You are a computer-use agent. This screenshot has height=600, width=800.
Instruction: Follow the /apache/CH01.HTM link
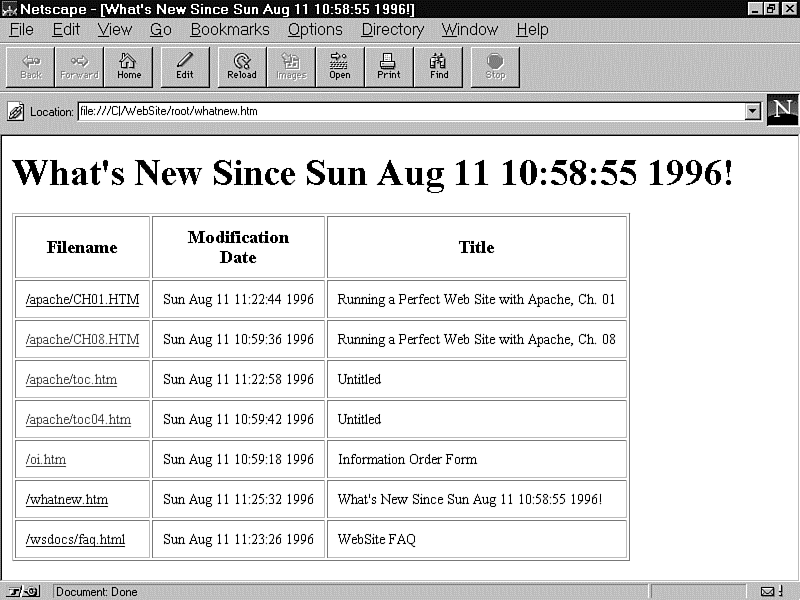coord(82,300)
